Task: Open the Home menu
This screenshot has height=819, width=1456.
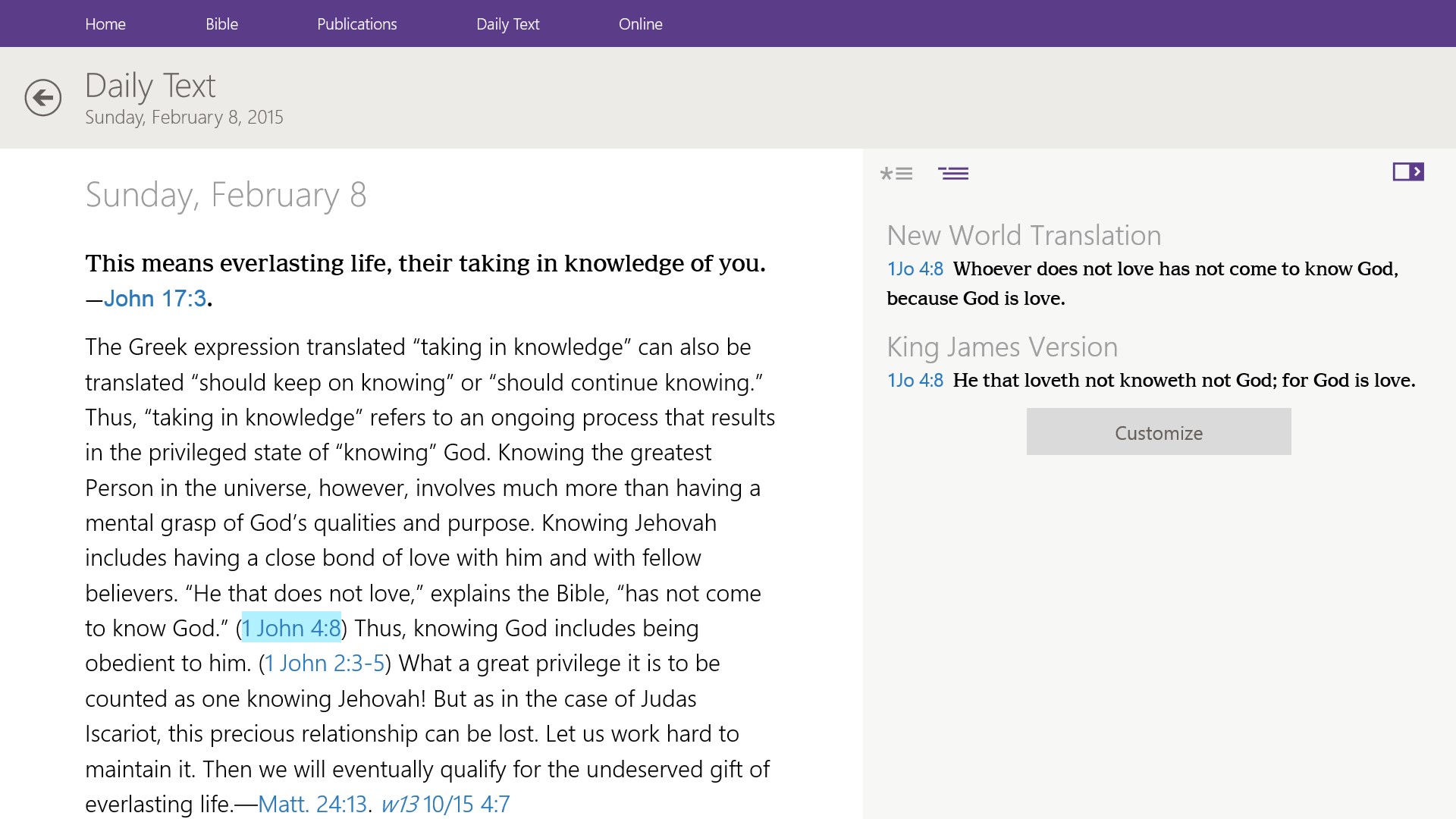Action: pyautogui.click(x=105, y=24)
